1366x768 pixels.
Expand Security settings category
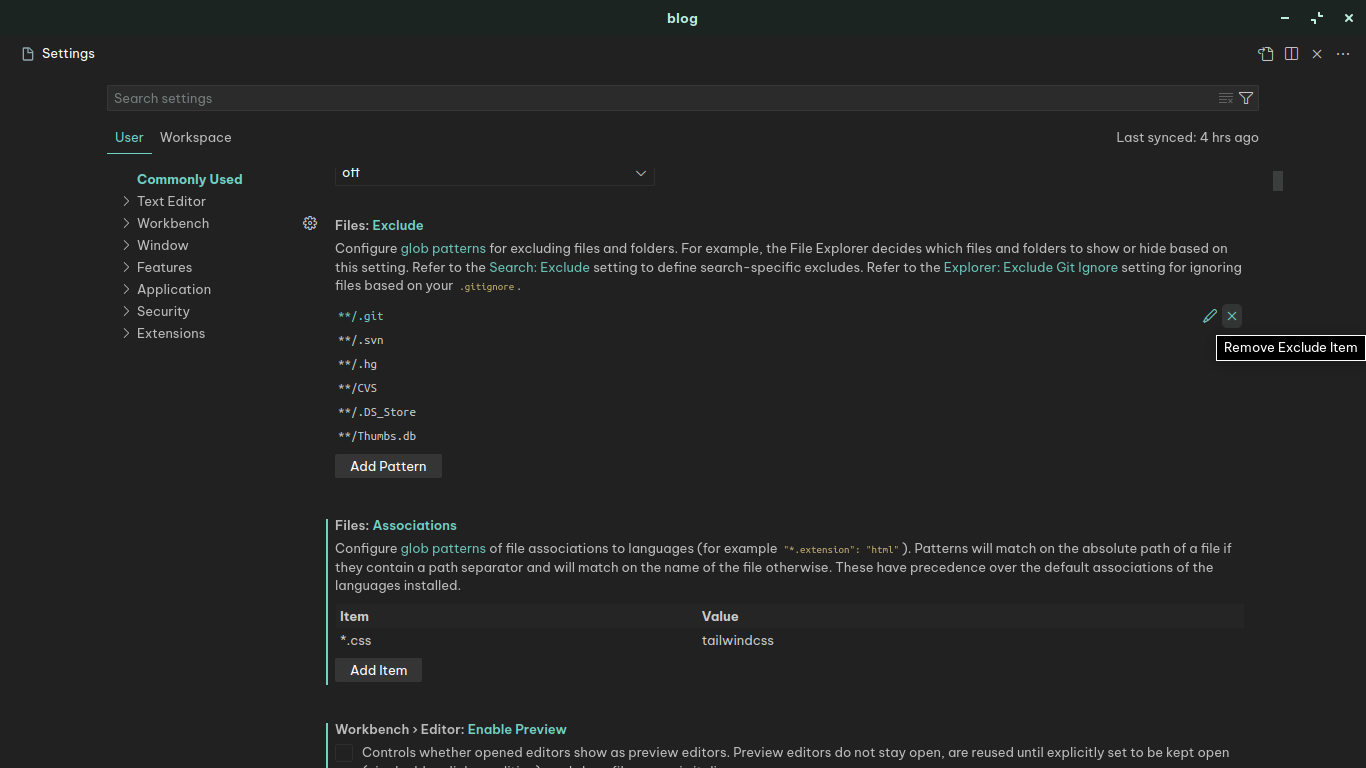click(126, 311)
